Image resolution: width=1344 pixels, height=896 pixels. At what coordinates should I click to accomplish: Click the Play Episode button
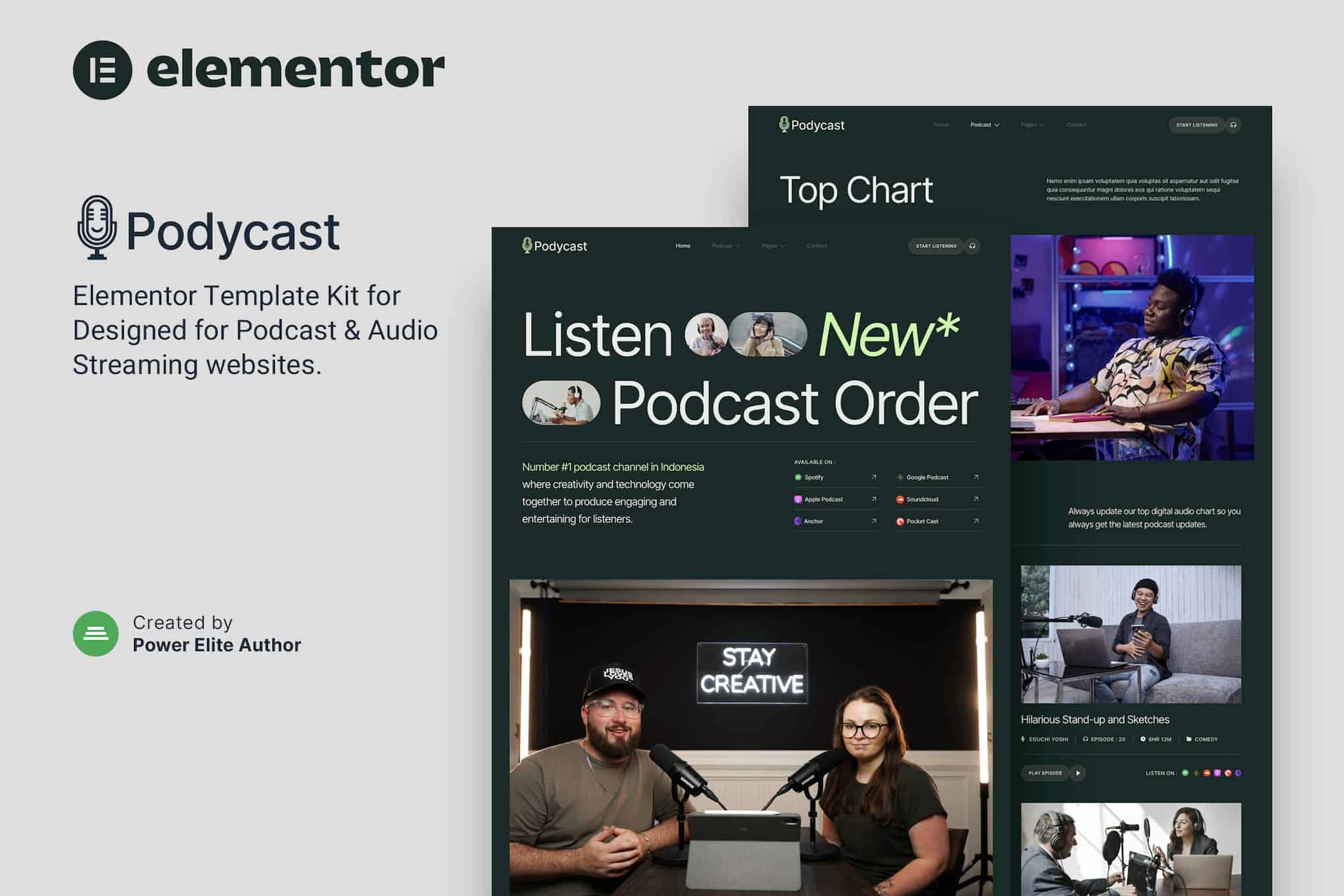(1045, 773)
